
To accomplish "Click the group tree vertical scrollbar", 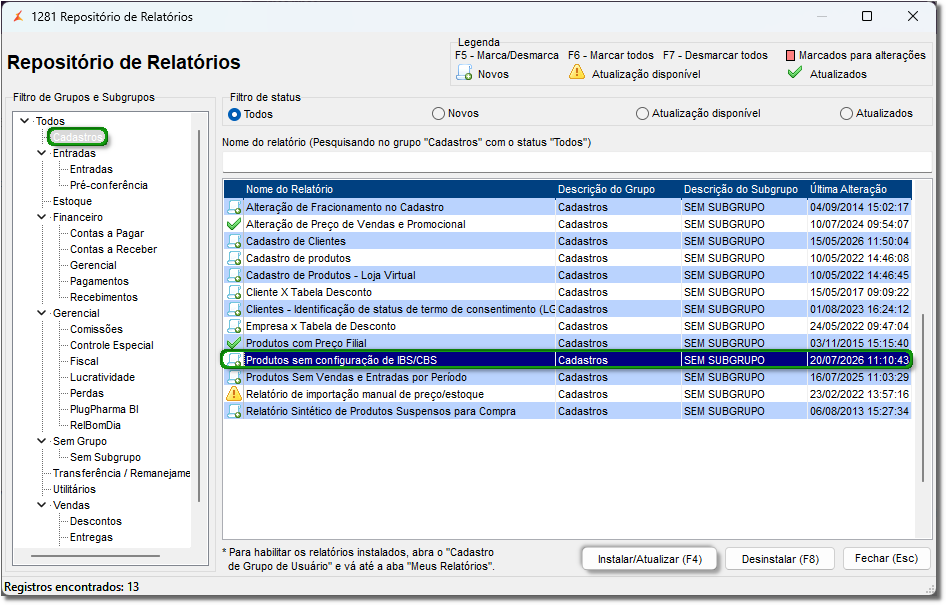I will [x=199, y=315].
